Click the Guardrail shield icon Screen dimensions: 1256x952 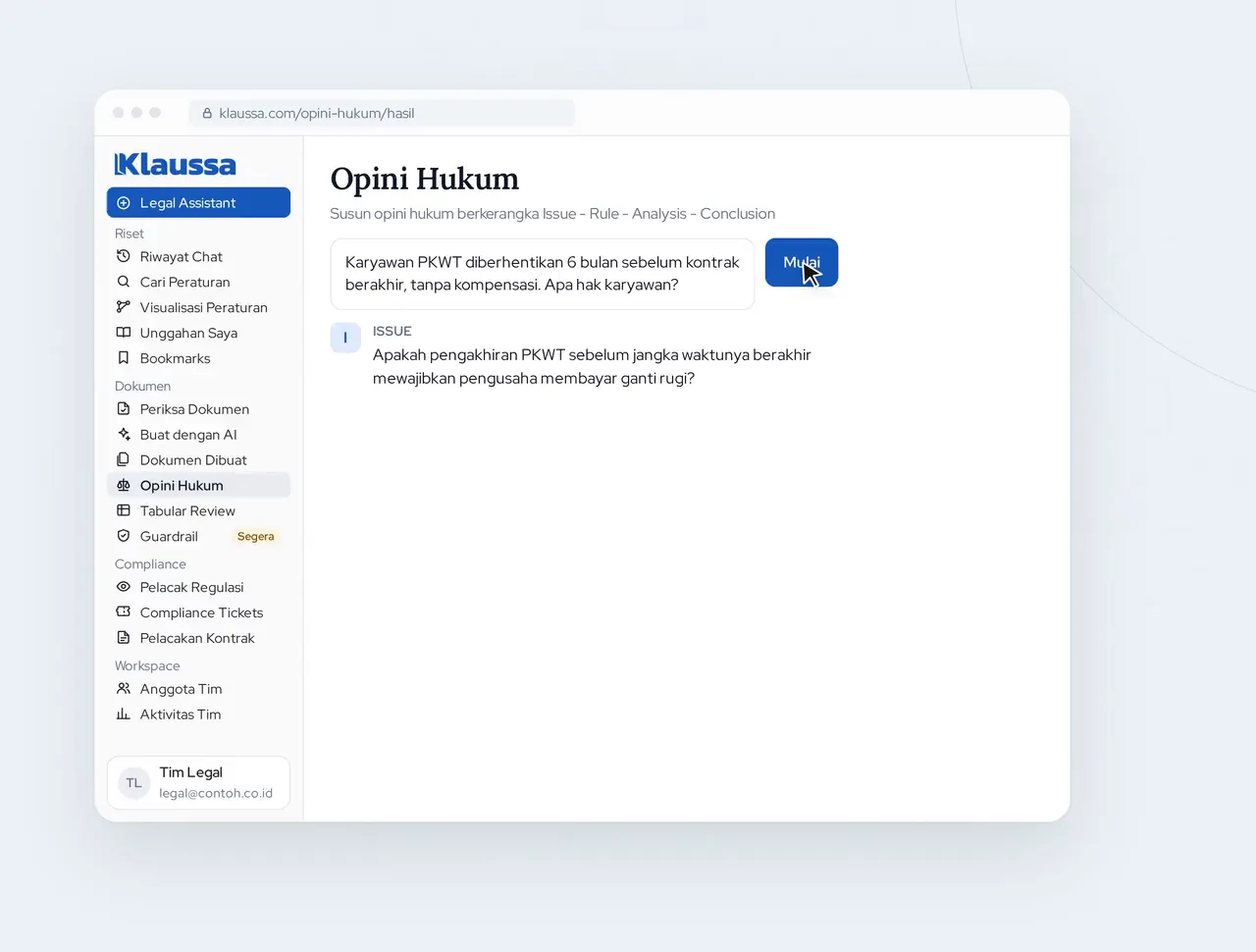pos(124,537)
